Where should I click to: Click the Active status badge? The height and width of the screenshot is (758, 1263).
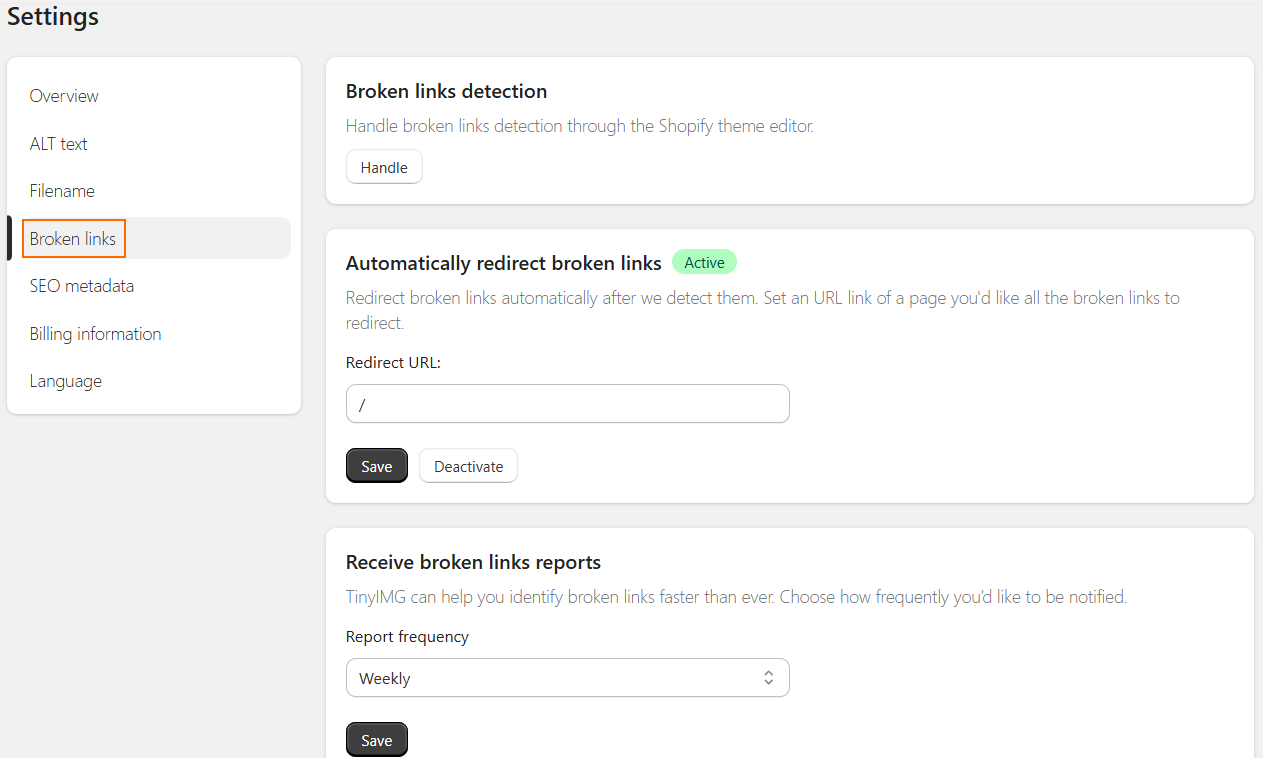(x=704, y=261)
